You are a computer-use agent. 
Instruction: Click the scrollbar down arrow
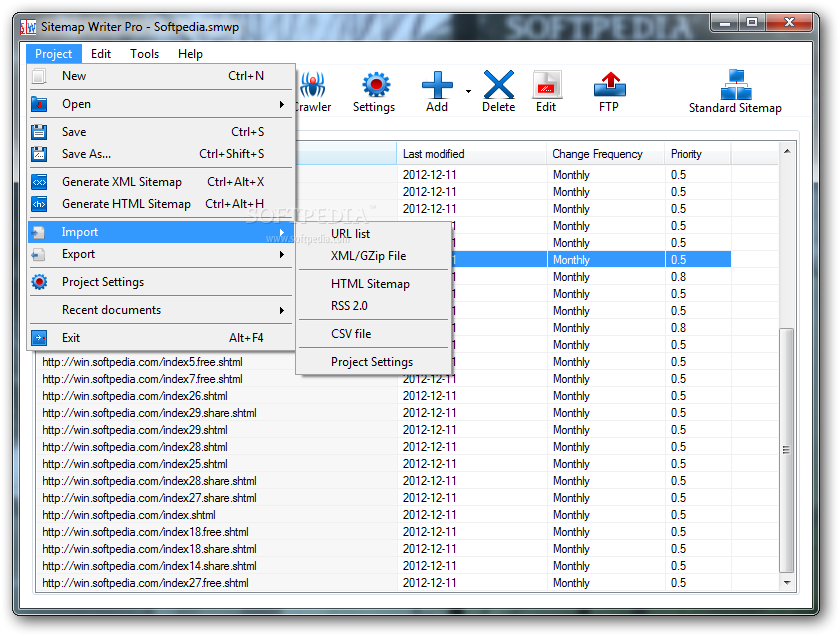787,582
